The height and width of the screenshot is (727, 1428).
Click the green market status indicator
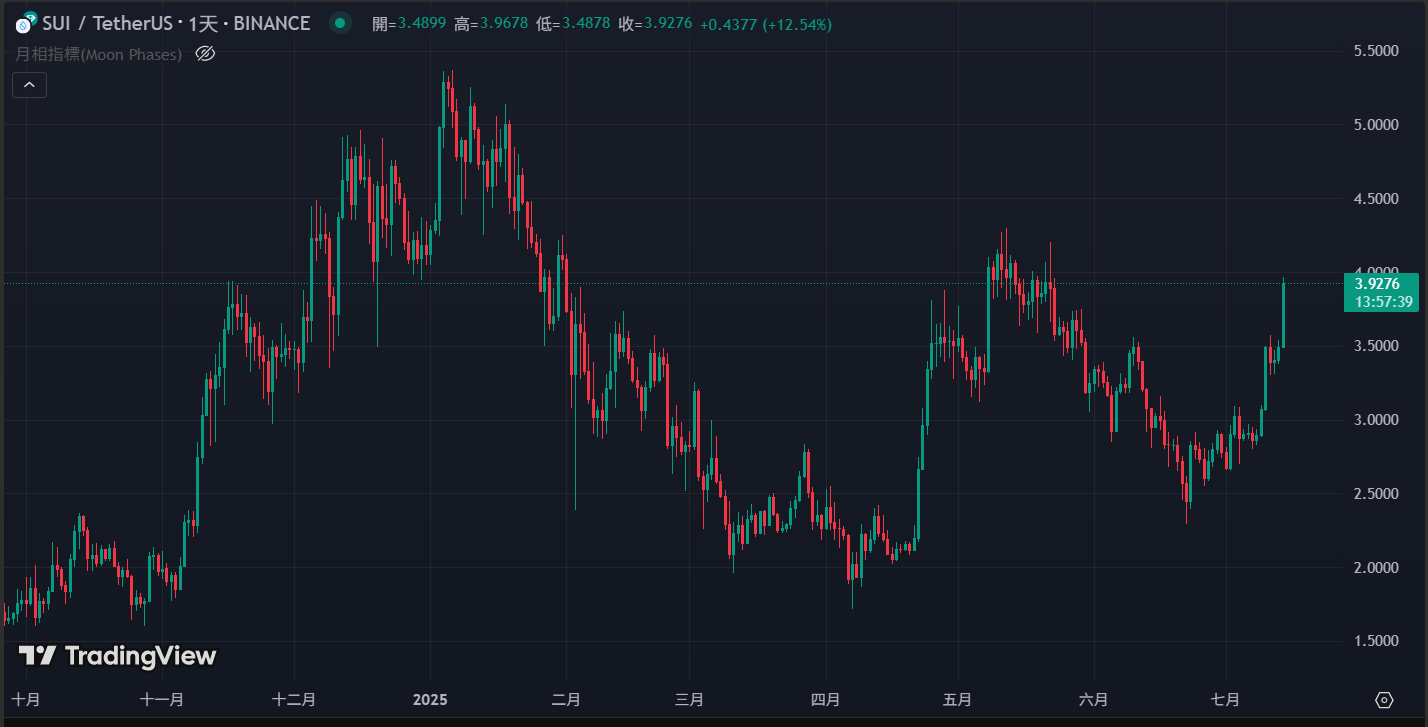click(x=341, y=23)
